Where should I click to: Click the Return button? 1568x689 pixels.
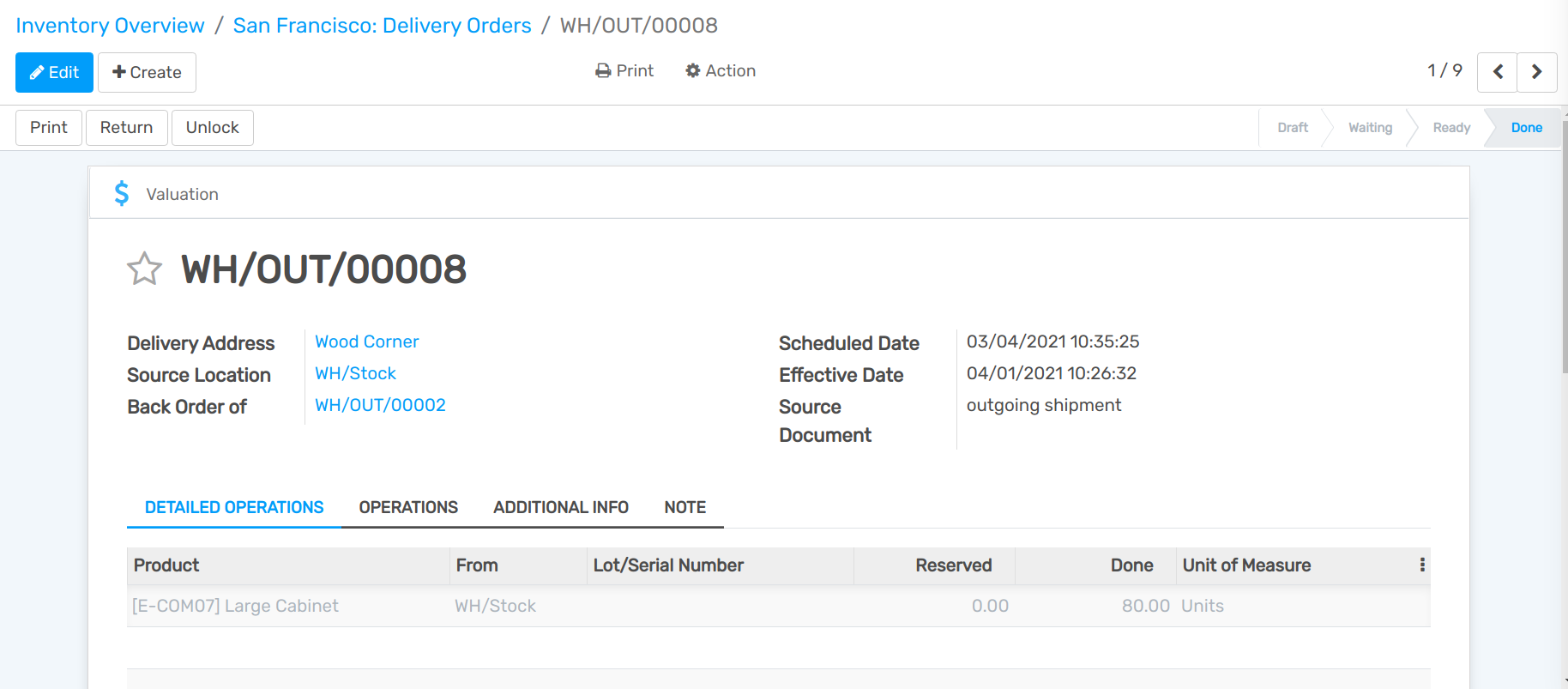[x=126, y=128]
